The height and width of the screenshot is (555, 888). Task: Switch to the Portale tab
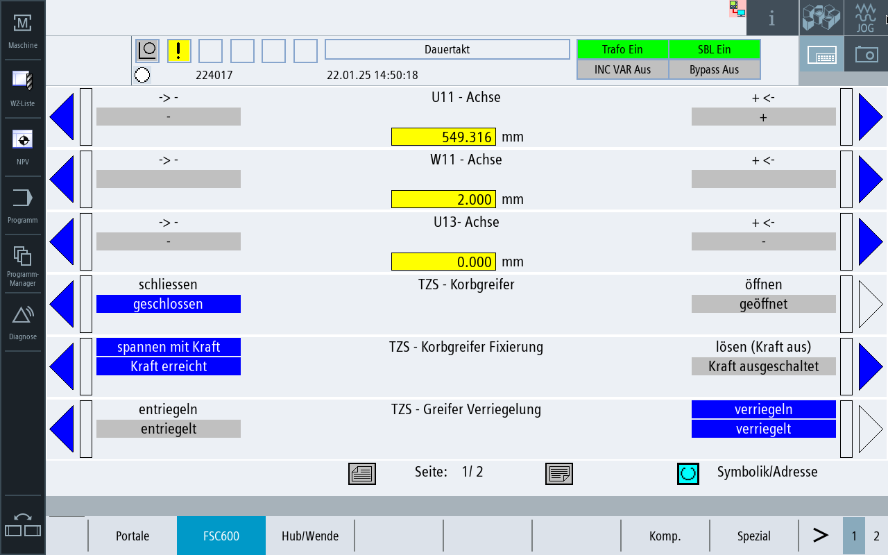[x=132, y=536]
